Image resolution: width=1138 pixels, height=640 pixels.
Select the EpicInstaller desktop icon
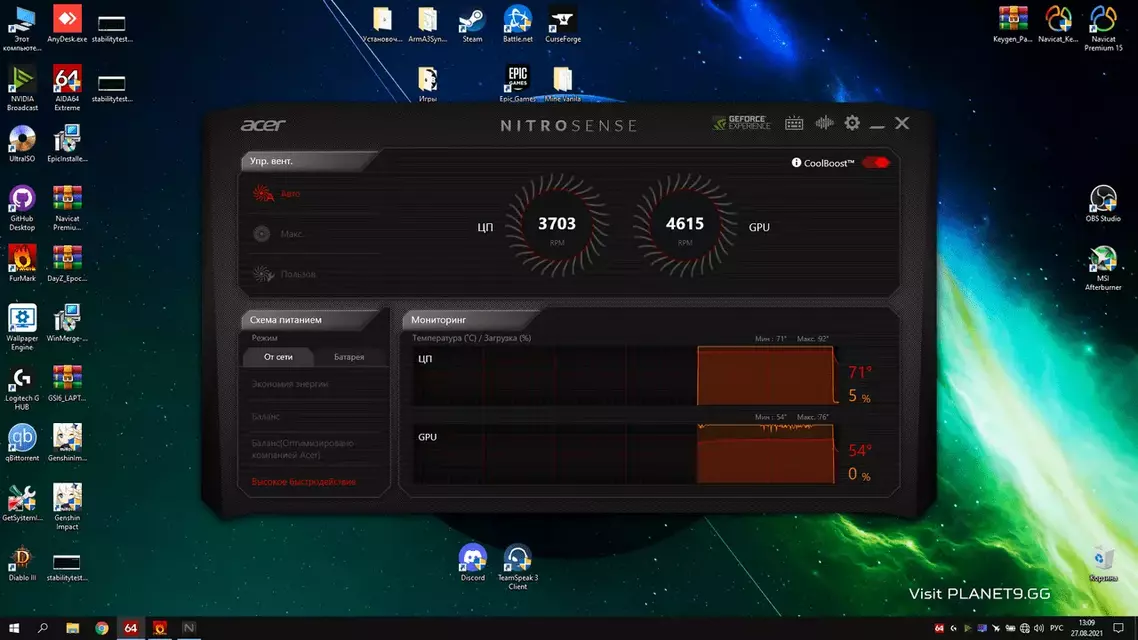[x=67, y=144]
